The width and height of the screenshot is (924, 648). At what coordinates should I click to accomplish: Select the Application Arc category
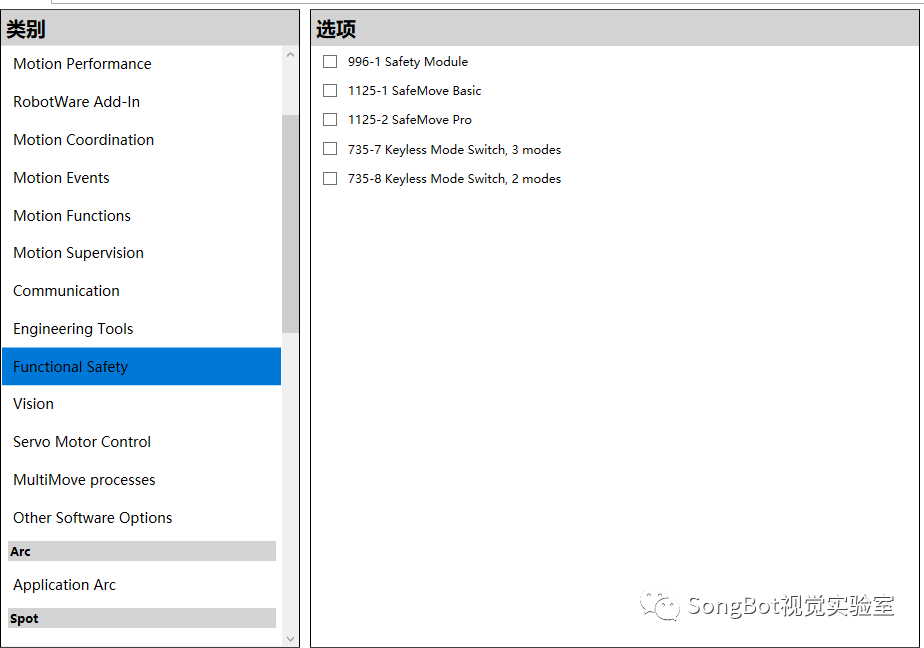click(x=141, y=585)
